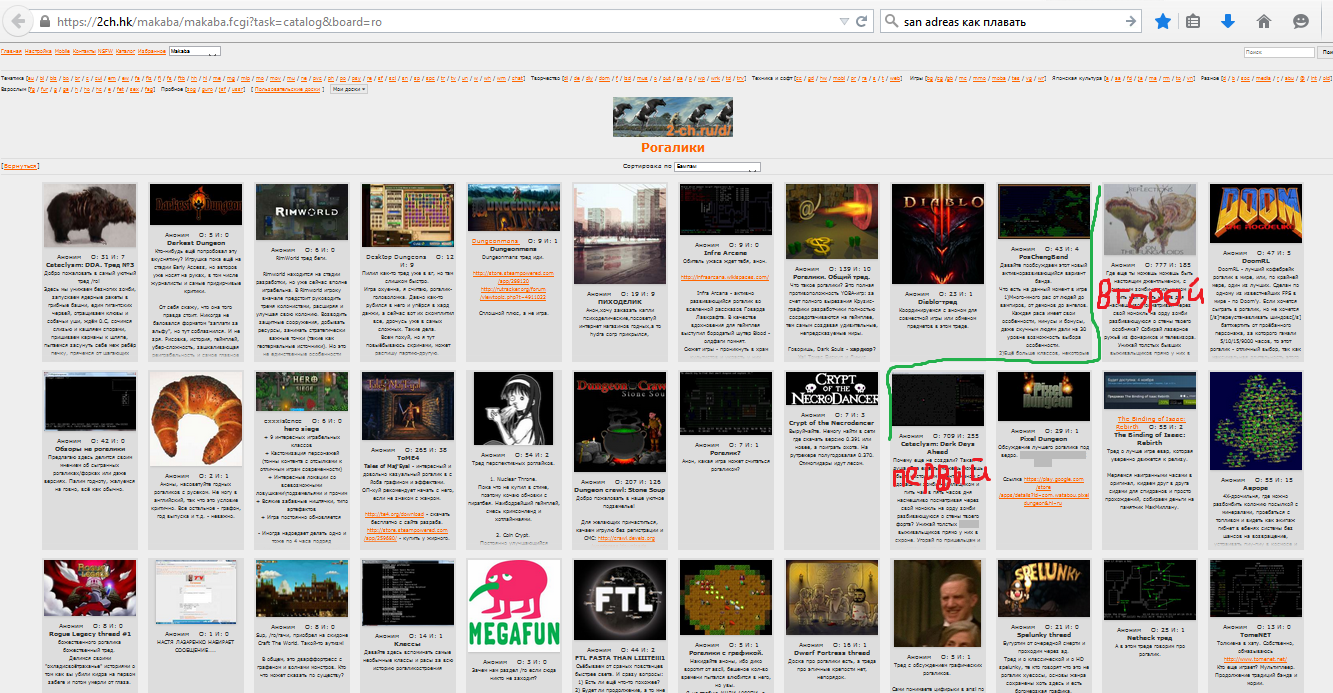Open the Infra Arcana thread thumbnail
The height and width of the screenshot is (693, 1333).
tap(727, 211)
